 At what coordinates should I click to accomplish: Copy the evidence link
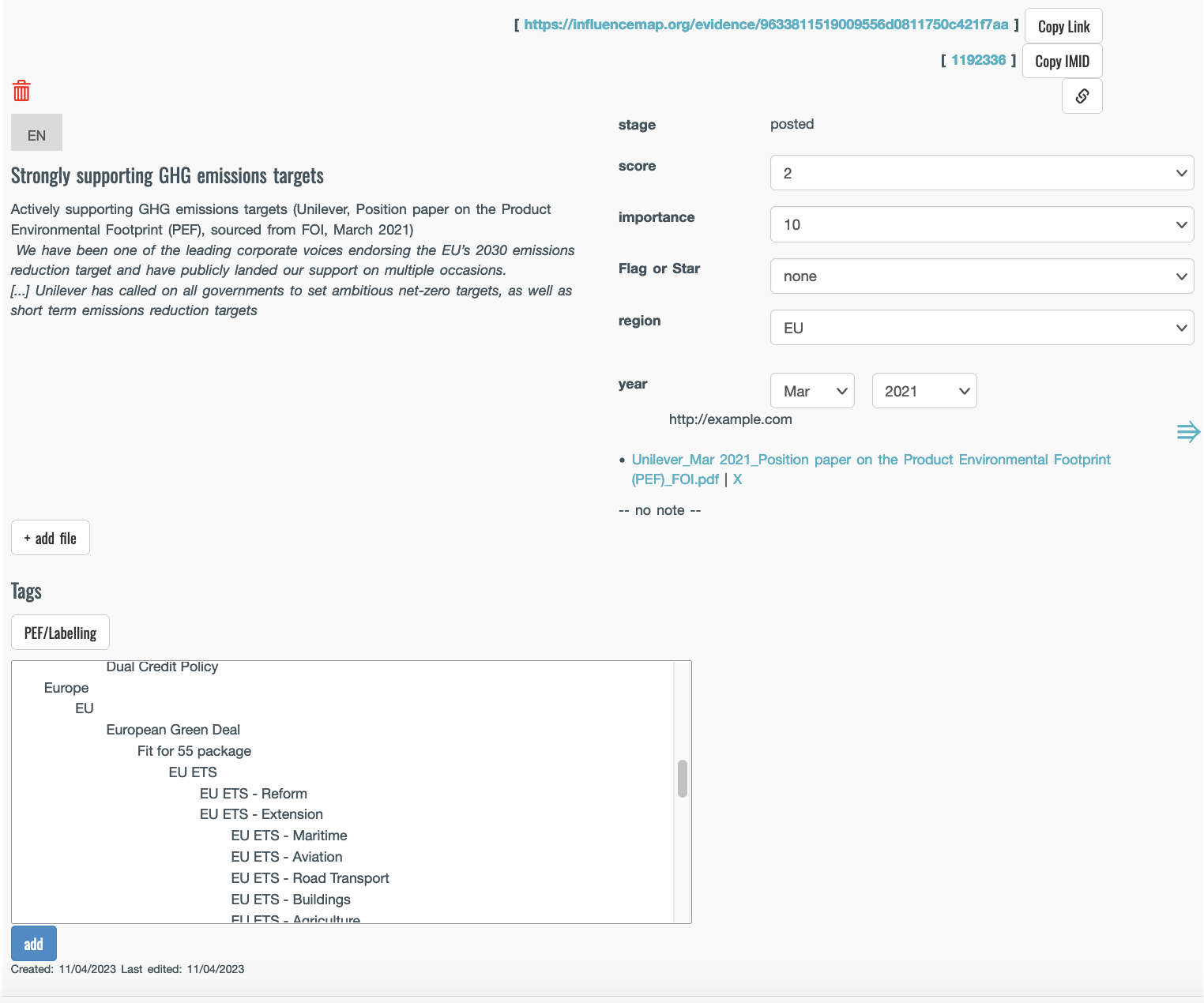[x=1063, y=26]
